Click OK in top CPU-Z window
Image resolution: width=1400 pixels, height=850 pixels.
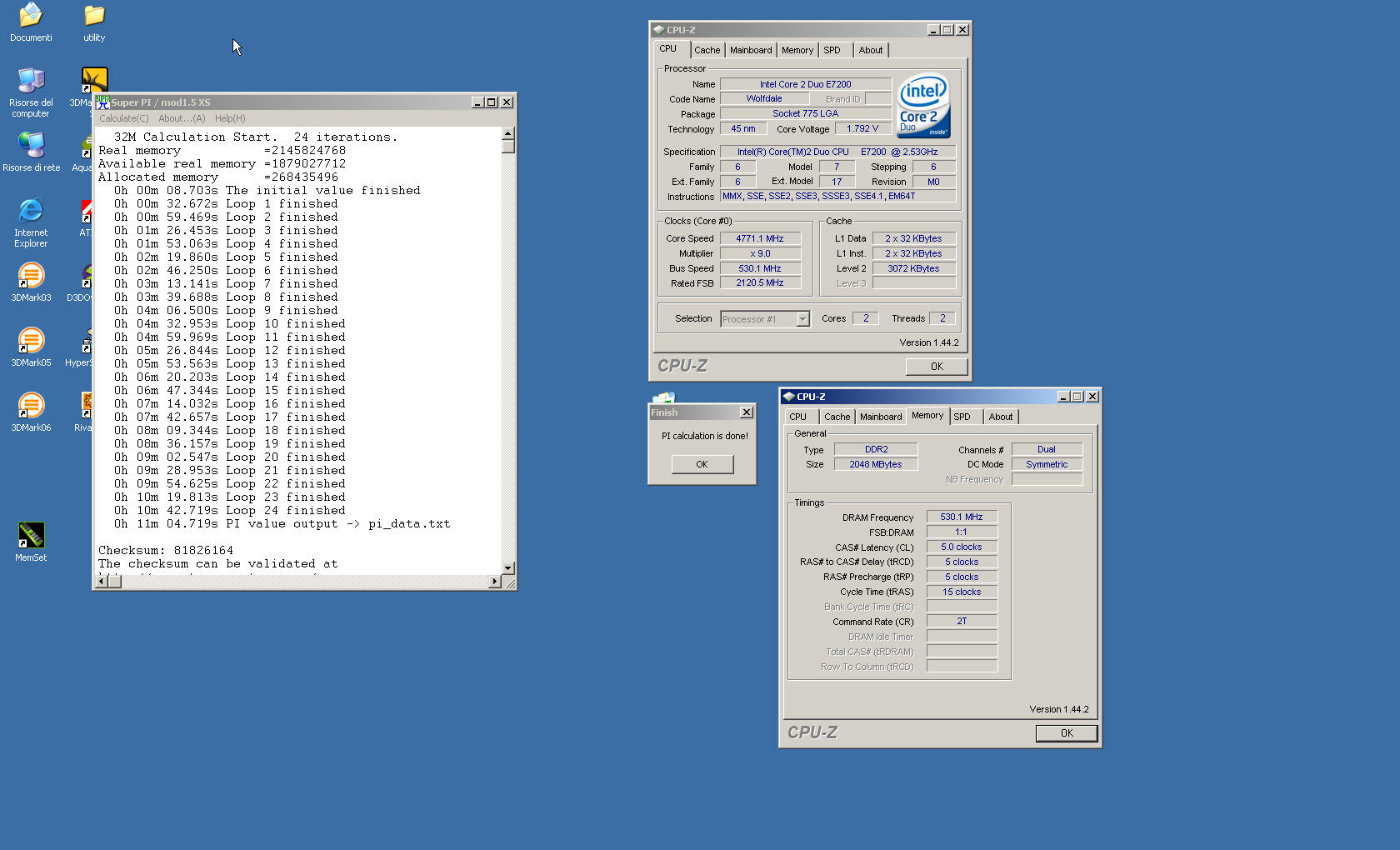pyautogui.click(x=937, y=367)
